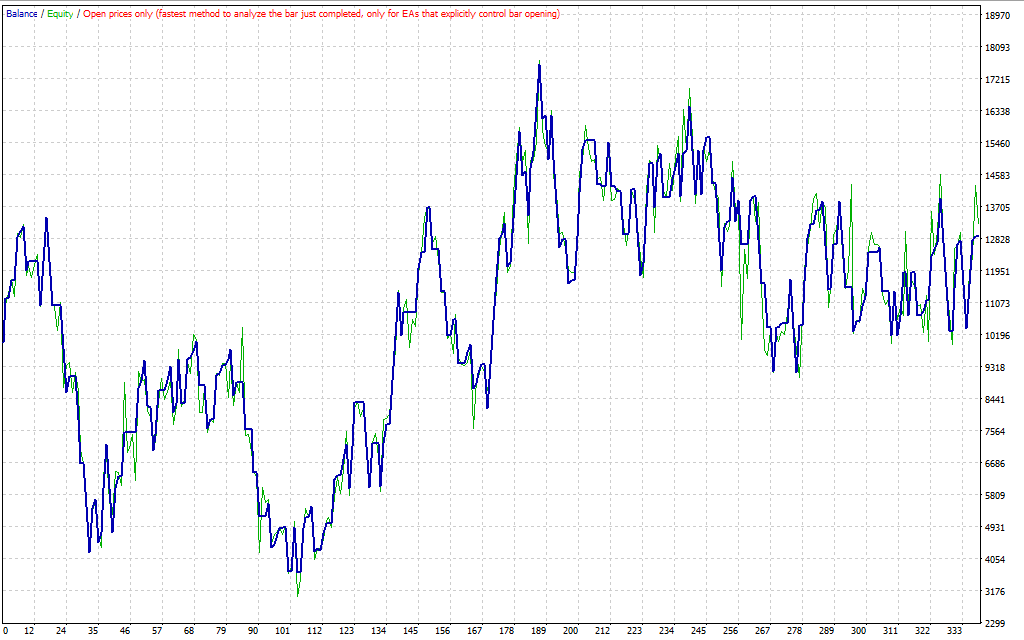Select the 189 mark on the horizontal axis

pos(539,631)
